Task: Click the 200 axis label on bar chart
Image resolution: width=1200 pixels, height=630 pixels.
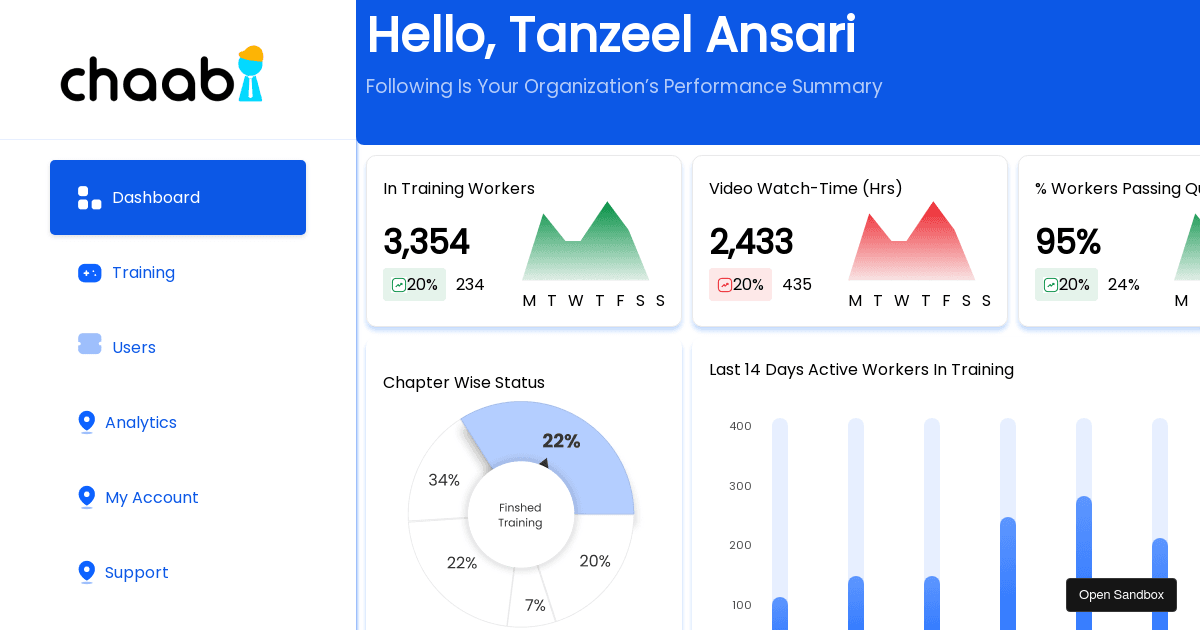Action: coord(741,545)
